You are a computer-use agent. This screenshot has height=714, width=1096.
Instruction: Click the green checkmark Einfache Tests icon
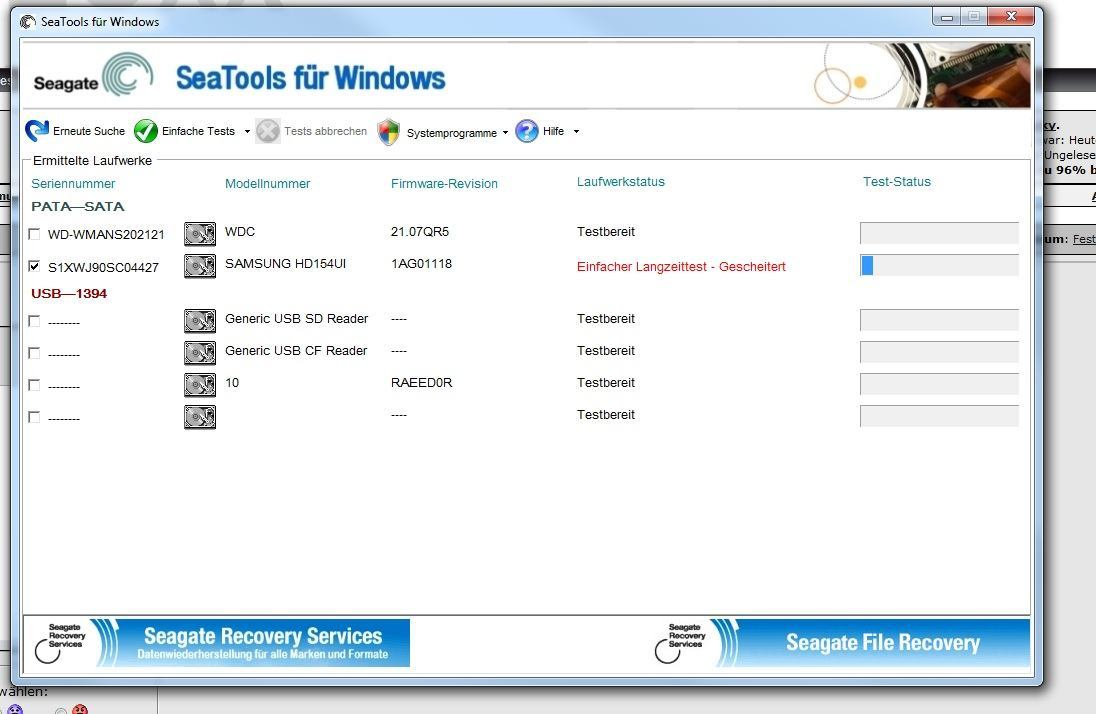click(x=146, y=131)
